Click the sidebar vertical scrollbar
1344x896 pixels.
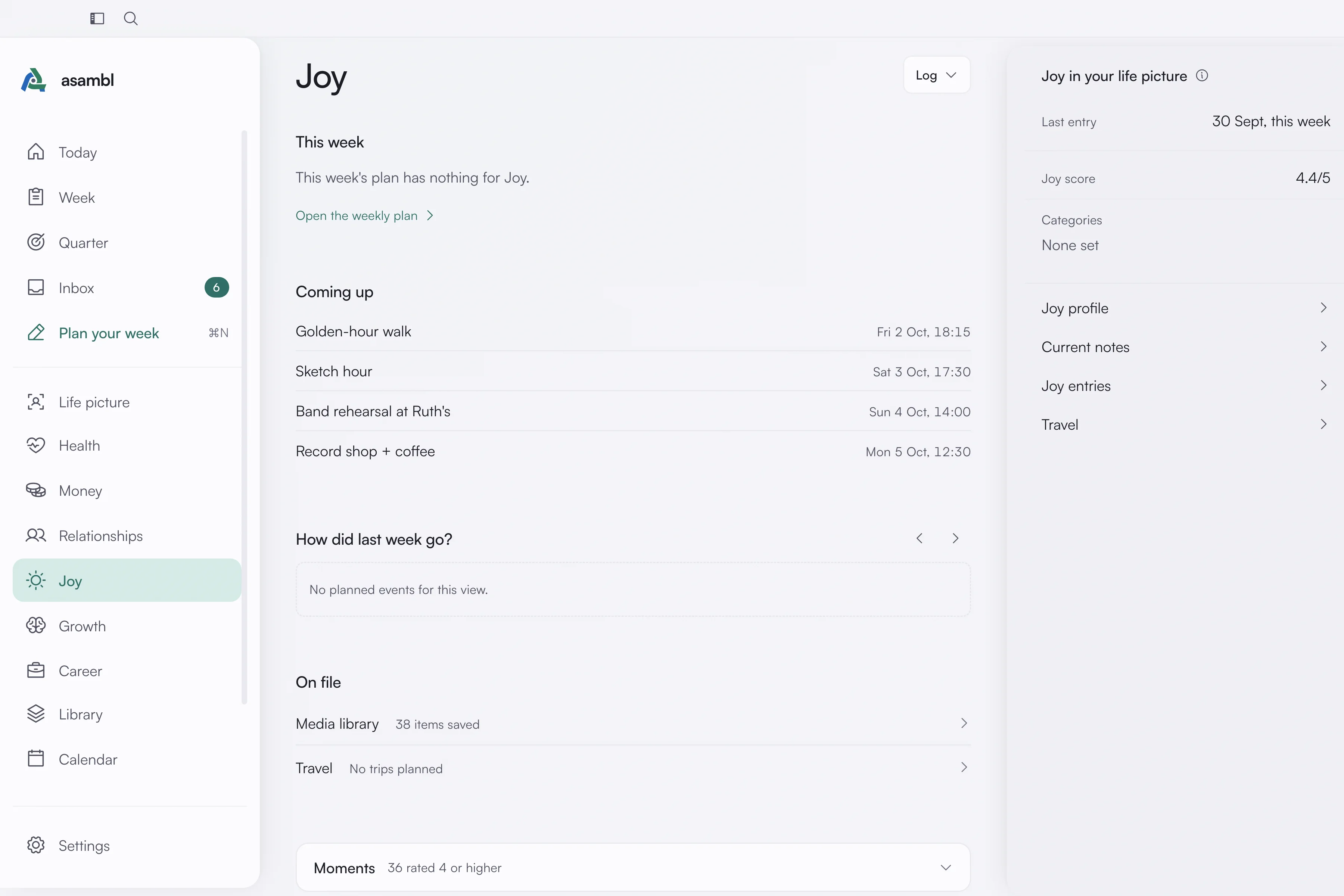(x=245, y=417)
